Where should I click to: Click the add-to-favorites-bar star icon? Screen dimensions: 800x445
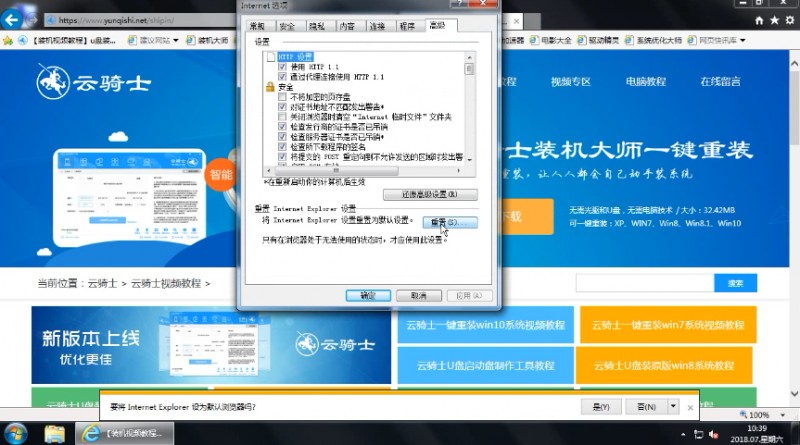pyautogui.click(x=8, y=40)
